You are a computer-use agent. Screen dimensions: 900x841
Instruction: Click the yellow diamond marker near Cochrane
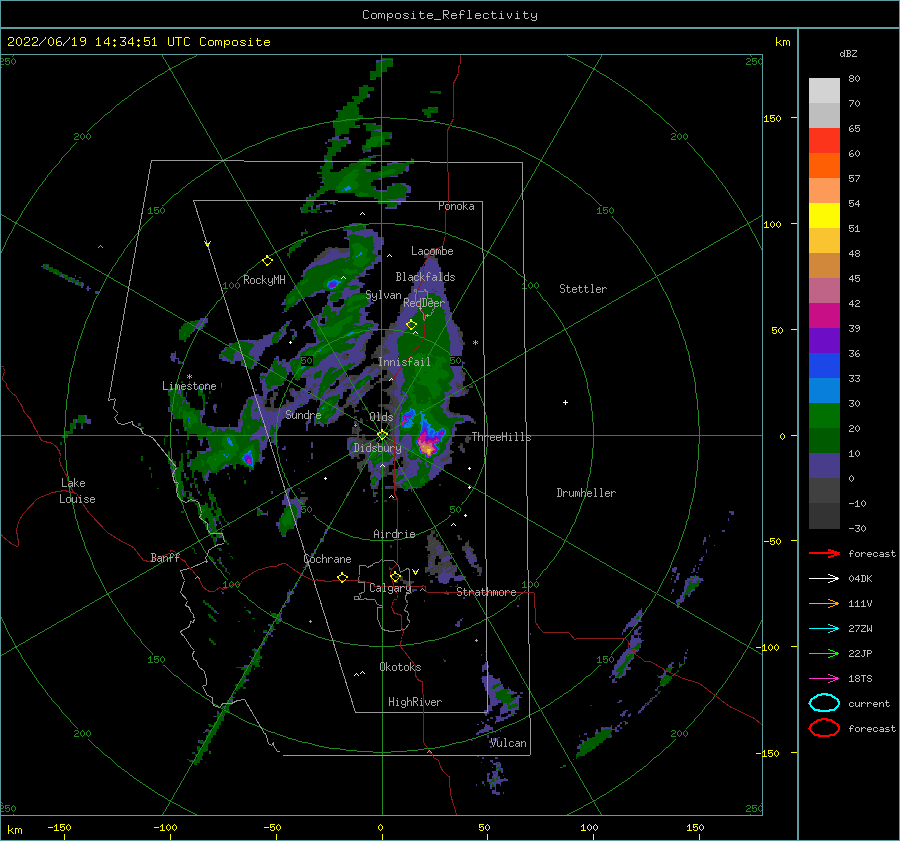click(343, 578)
